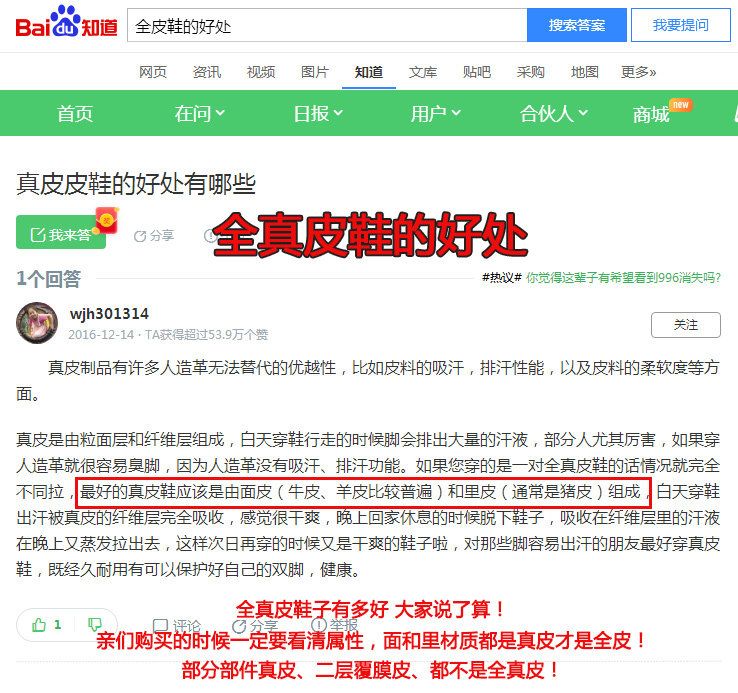Click the red envelope icon on 我来答
Viewport: 738px width, 693px height.
coord(107,220)
